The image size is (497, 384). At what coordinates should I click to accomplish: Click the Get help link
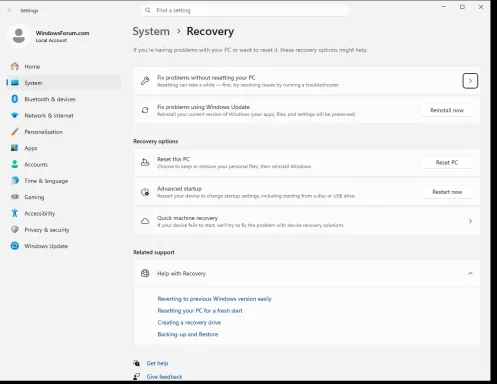tap(157, 363)
